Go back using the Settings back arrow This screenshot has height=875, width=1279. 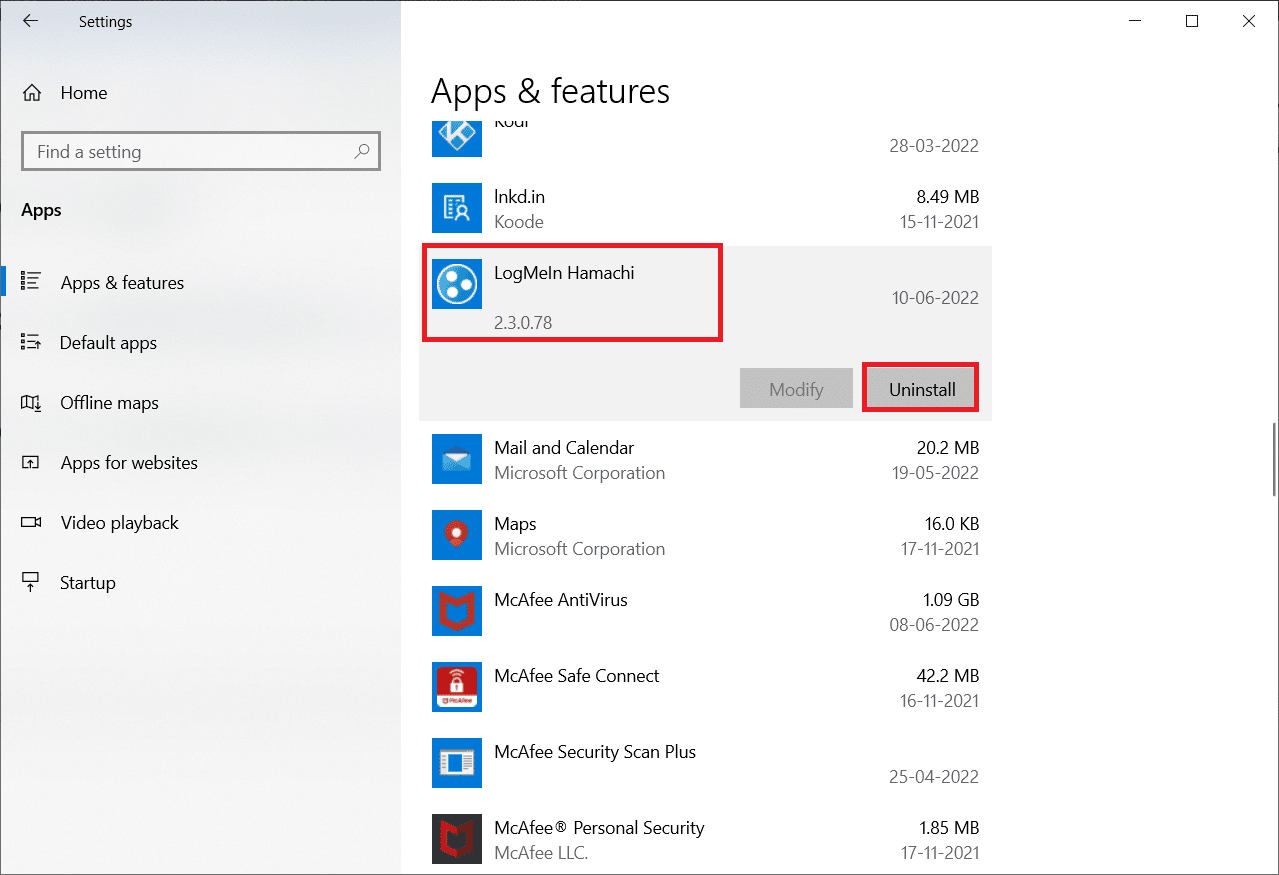[x=30, y=21]
